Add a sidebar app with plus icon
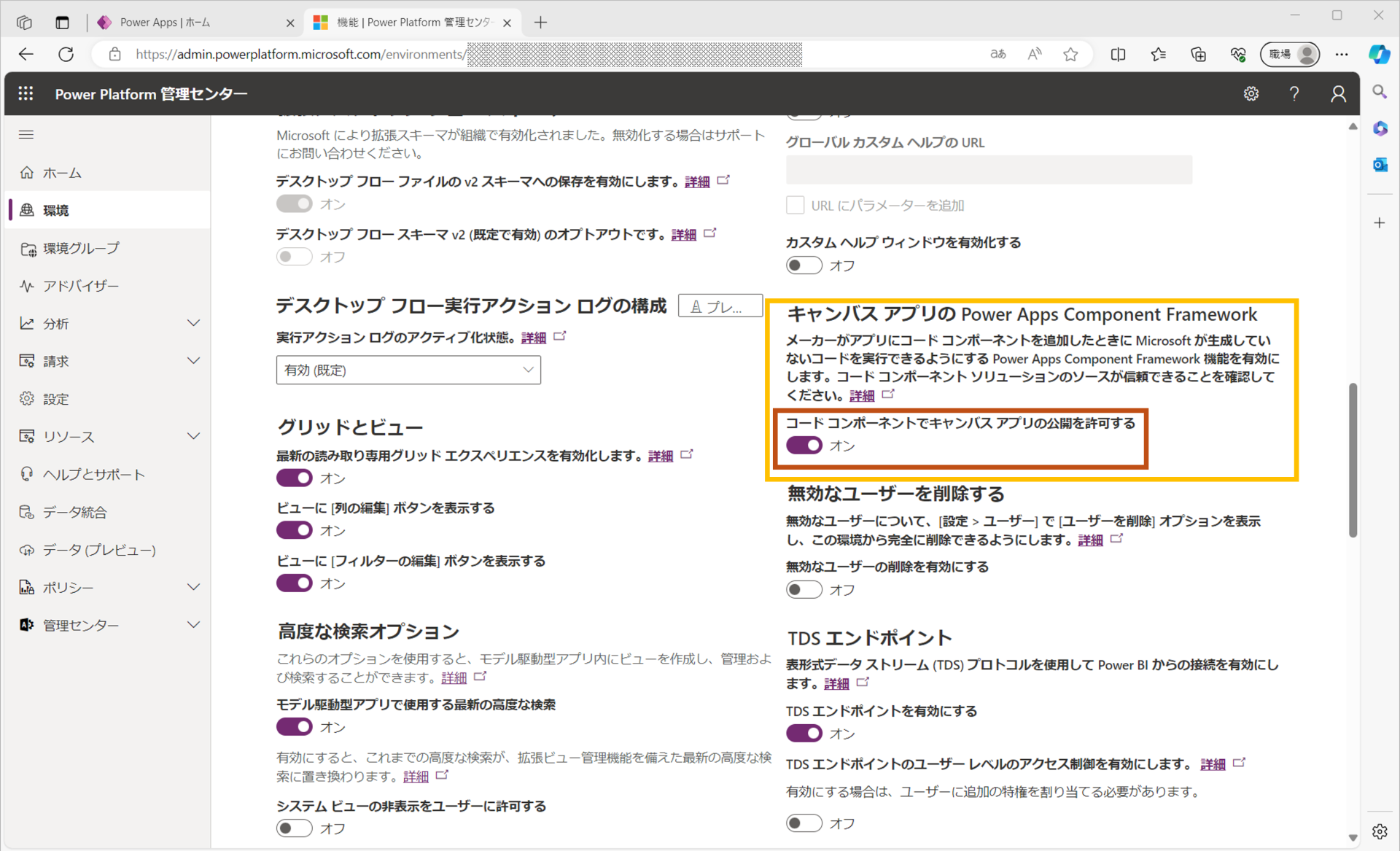Screen dimensions: 1400x851 point(1380,222)
